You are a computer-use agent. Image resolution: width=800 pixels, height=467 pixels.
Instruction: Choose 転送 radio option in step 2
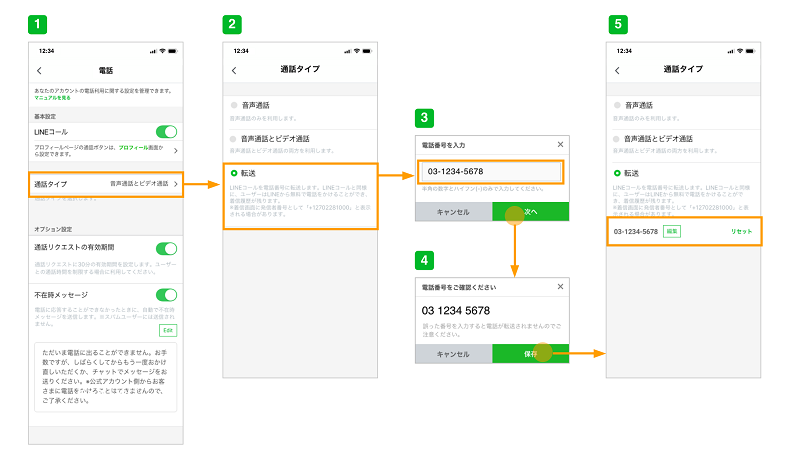point(234,173)
